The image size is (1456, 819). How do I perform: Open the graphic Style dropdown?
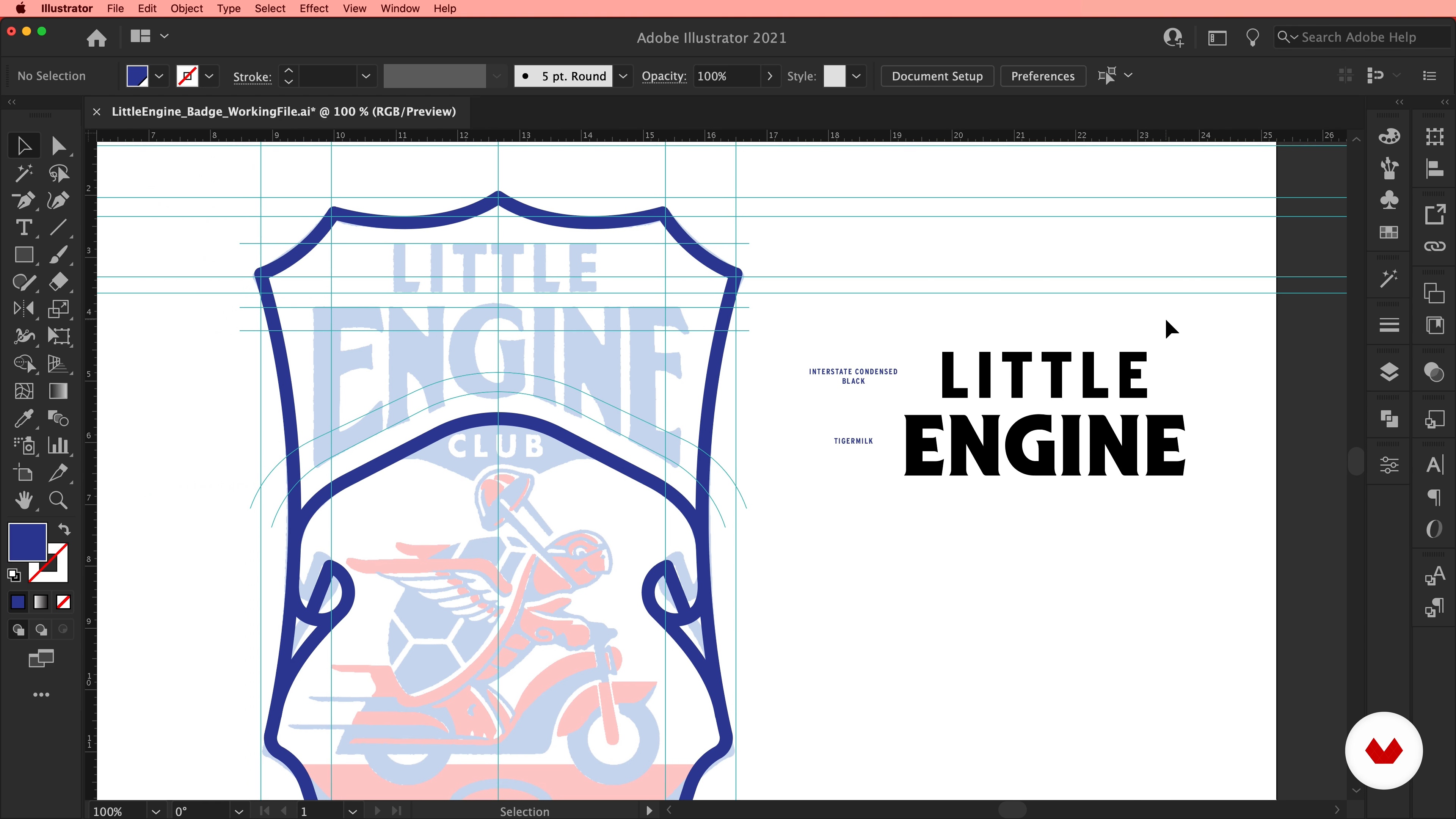click(856, 76)
